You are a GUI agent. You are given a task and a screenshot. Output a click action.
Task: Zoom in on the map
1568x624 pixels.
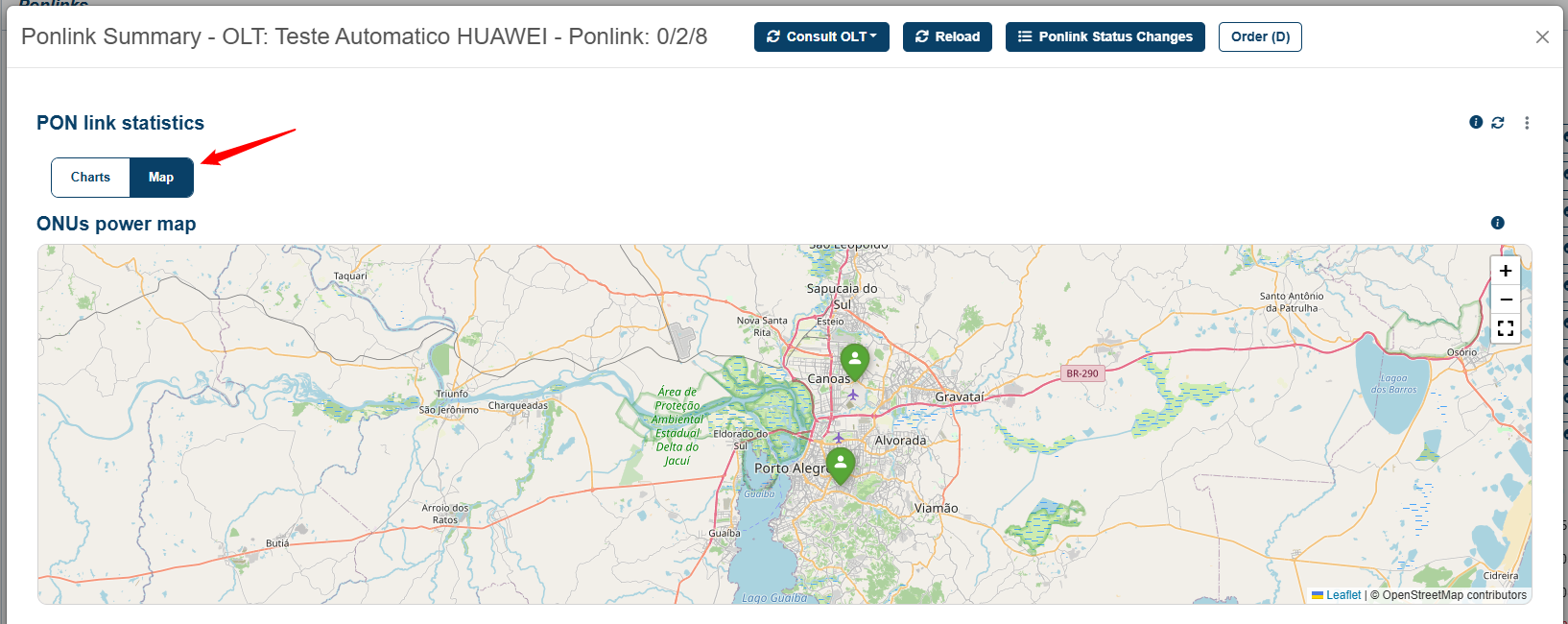(x=1506, y=271)
